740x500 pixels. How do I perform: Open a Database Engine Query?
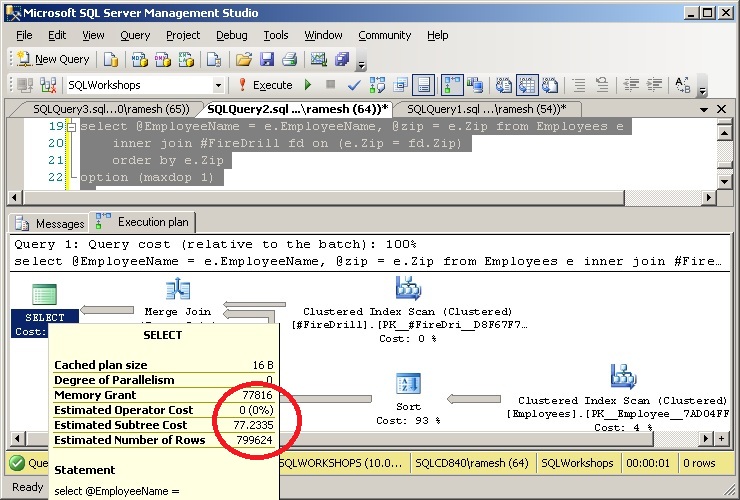(111, 59)
